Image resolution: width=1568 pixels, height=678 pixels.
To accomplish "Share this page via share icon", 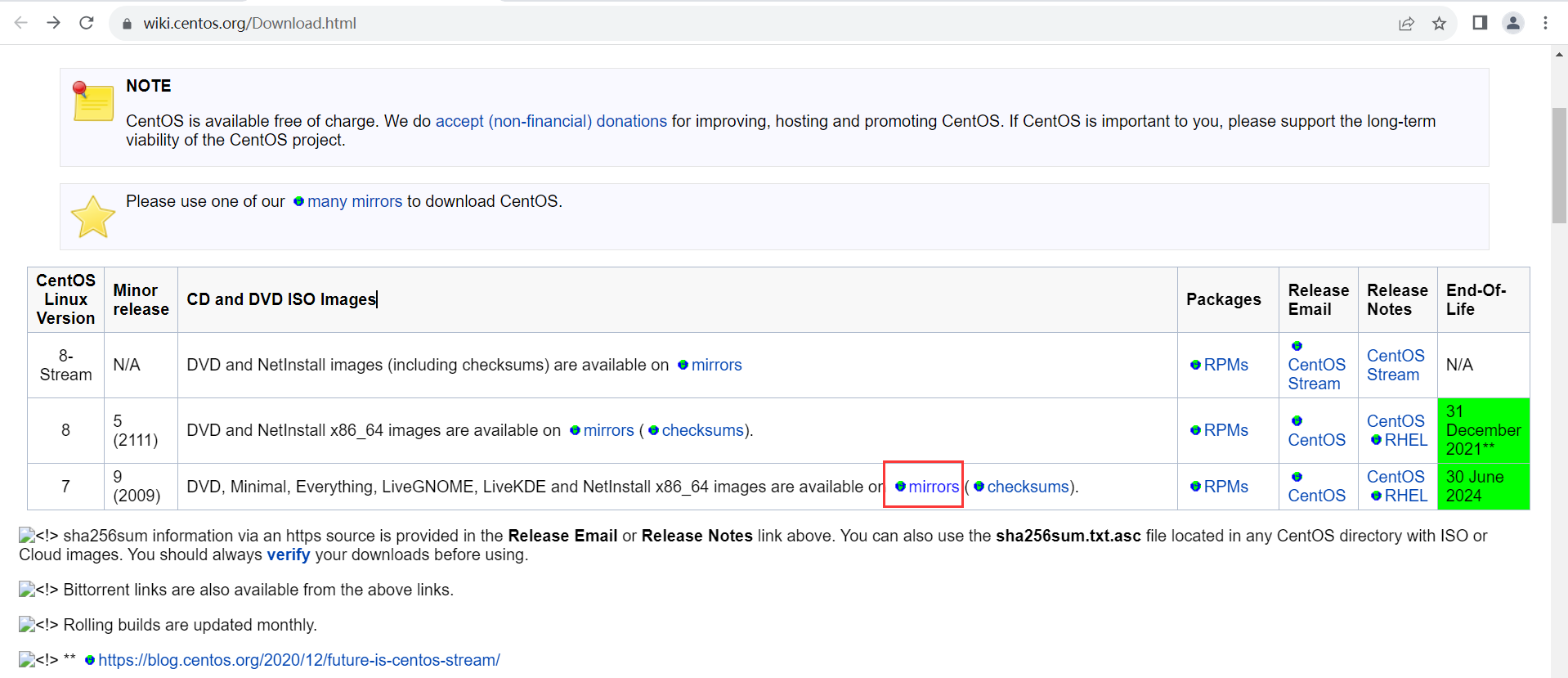I will pyautogui.click(x=1406, y=24).
